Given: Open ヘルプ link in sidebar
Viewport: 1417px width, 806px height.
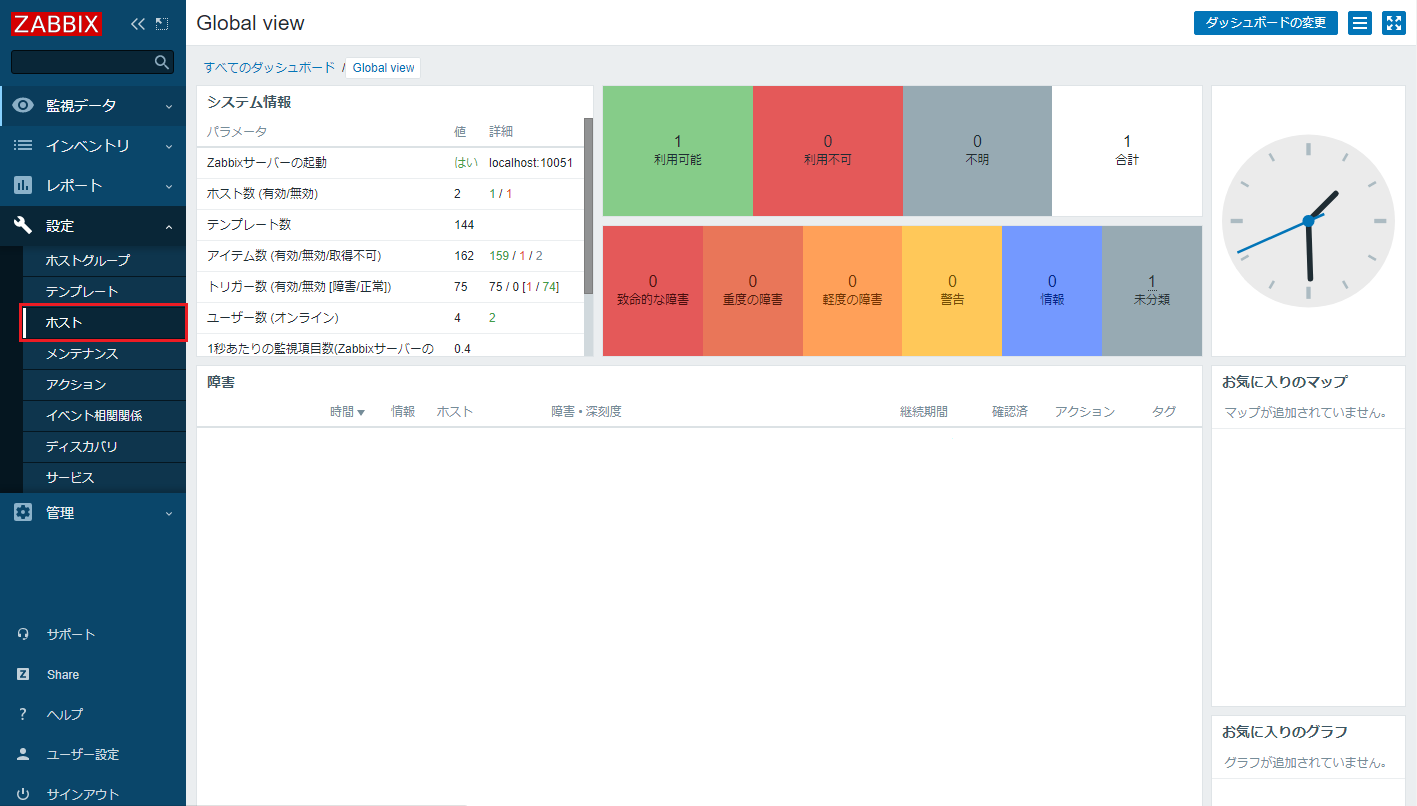Looking at the screenshot, I should tap(64, 714).
